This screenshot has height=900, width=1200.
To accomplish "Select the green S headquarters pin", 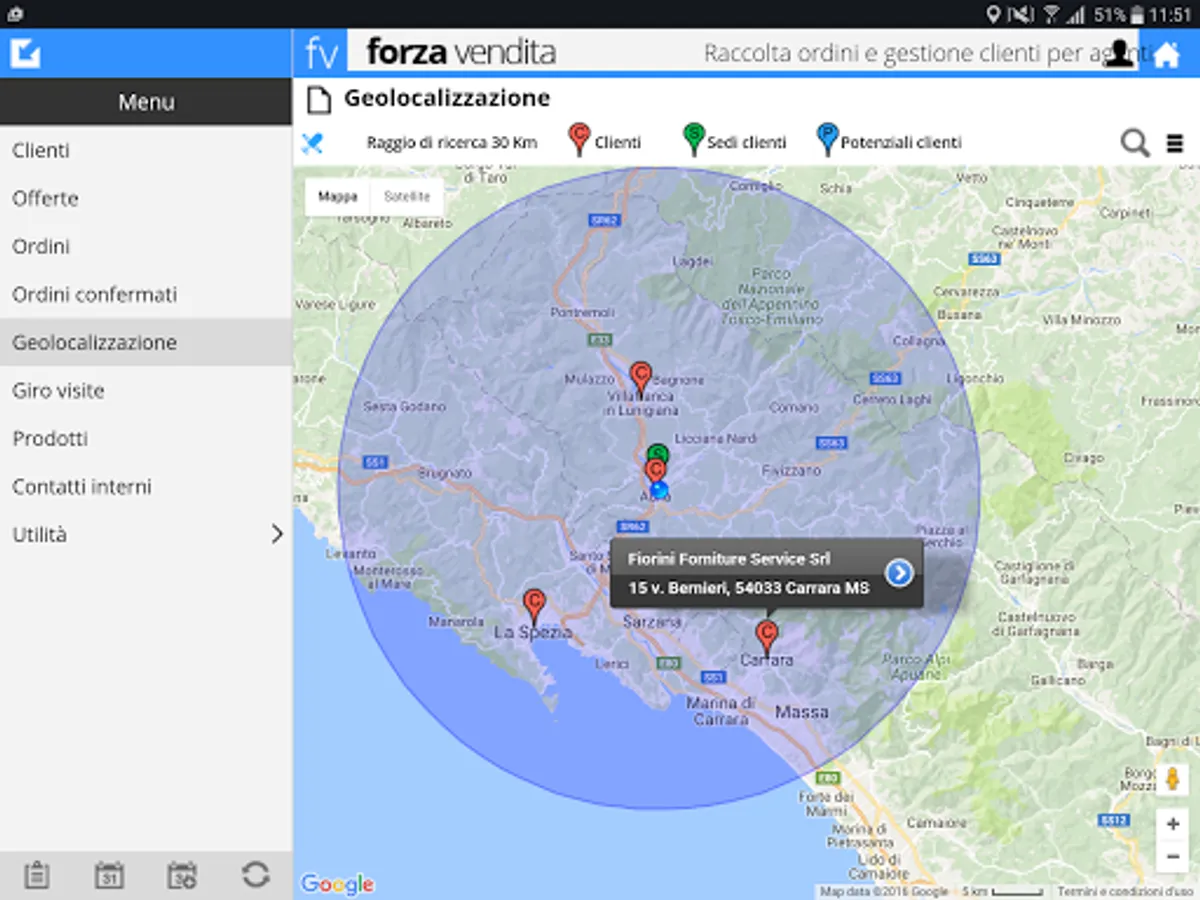I will [x=657, y=452].
